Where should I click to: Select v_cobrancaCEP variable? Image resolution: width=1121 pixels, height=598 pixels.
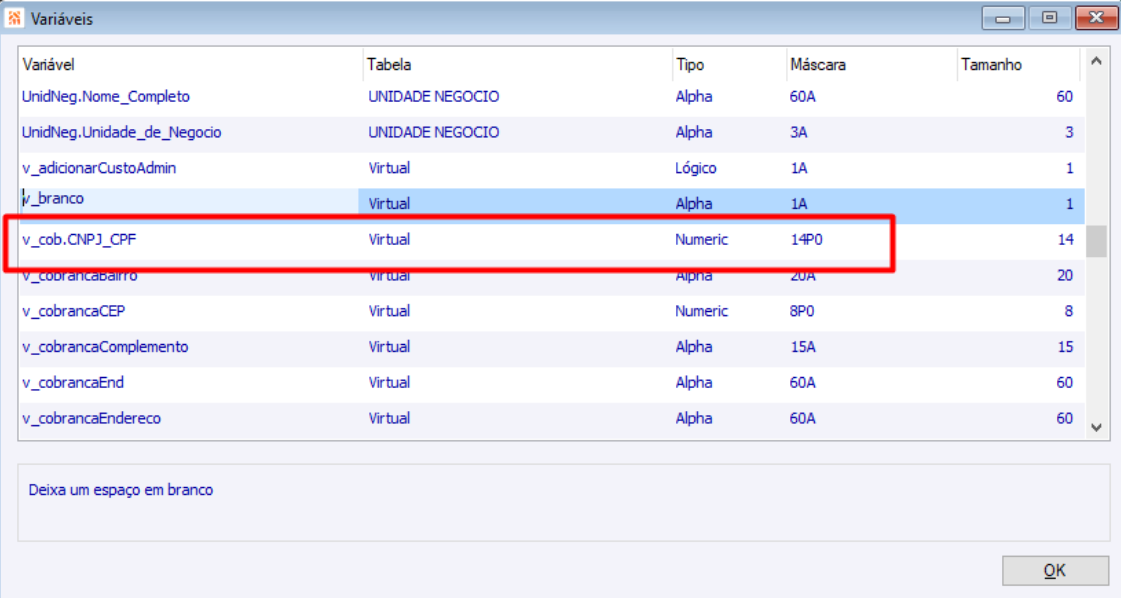point(74,311)
